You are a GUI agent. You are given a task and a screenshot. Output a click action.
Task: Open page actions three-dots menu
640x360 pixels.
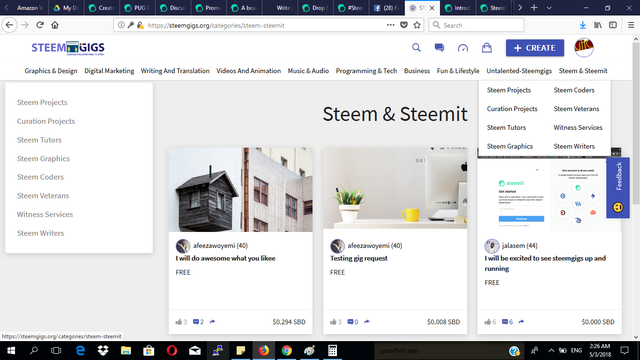tap(391, 25)
